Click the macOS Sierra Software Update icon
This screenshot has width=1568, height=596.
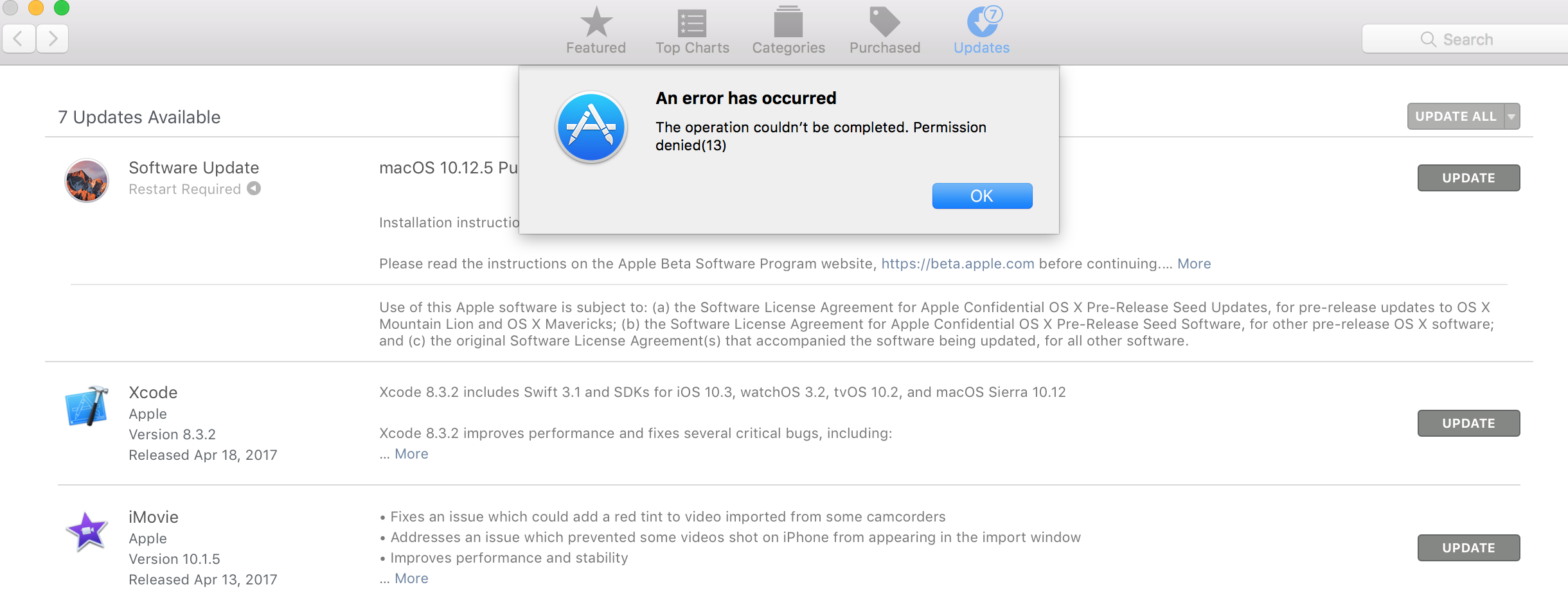[87, 180]
